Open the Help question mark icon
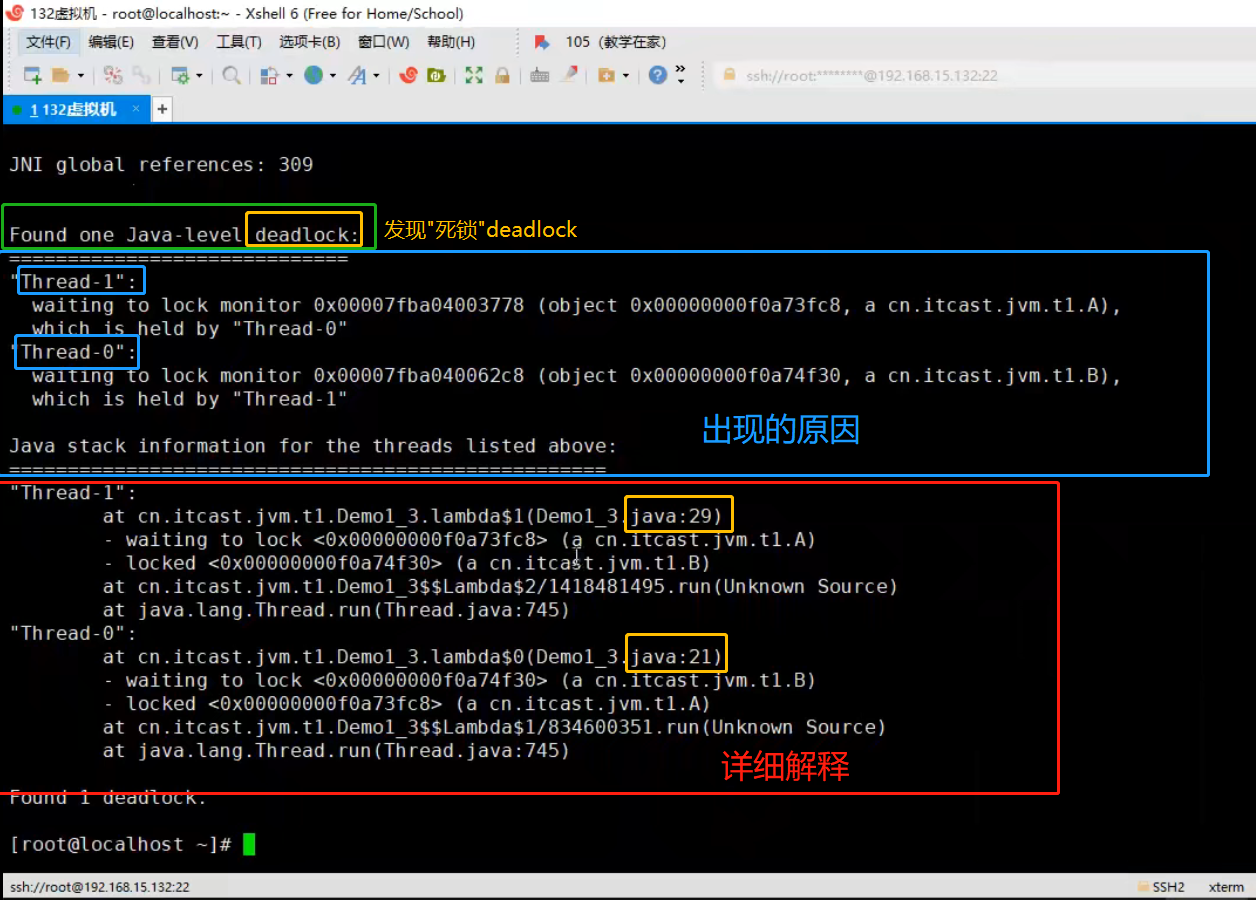The image size is (1256, 900). (657, 75)
